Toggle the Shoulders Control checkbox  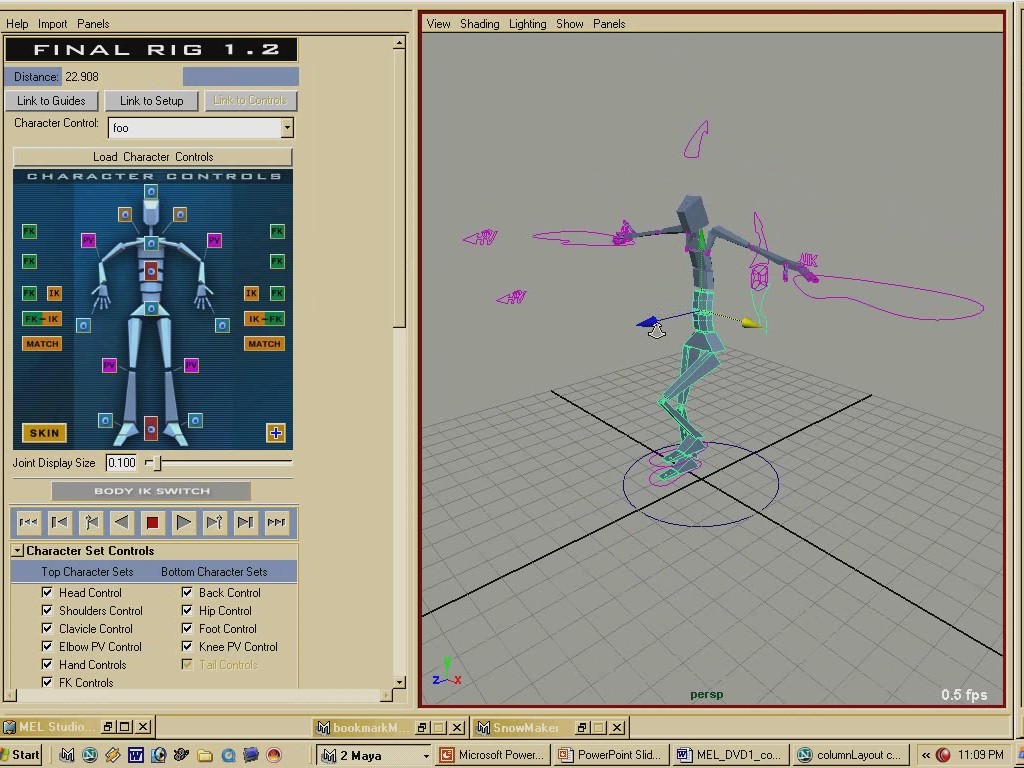[47, 611]
